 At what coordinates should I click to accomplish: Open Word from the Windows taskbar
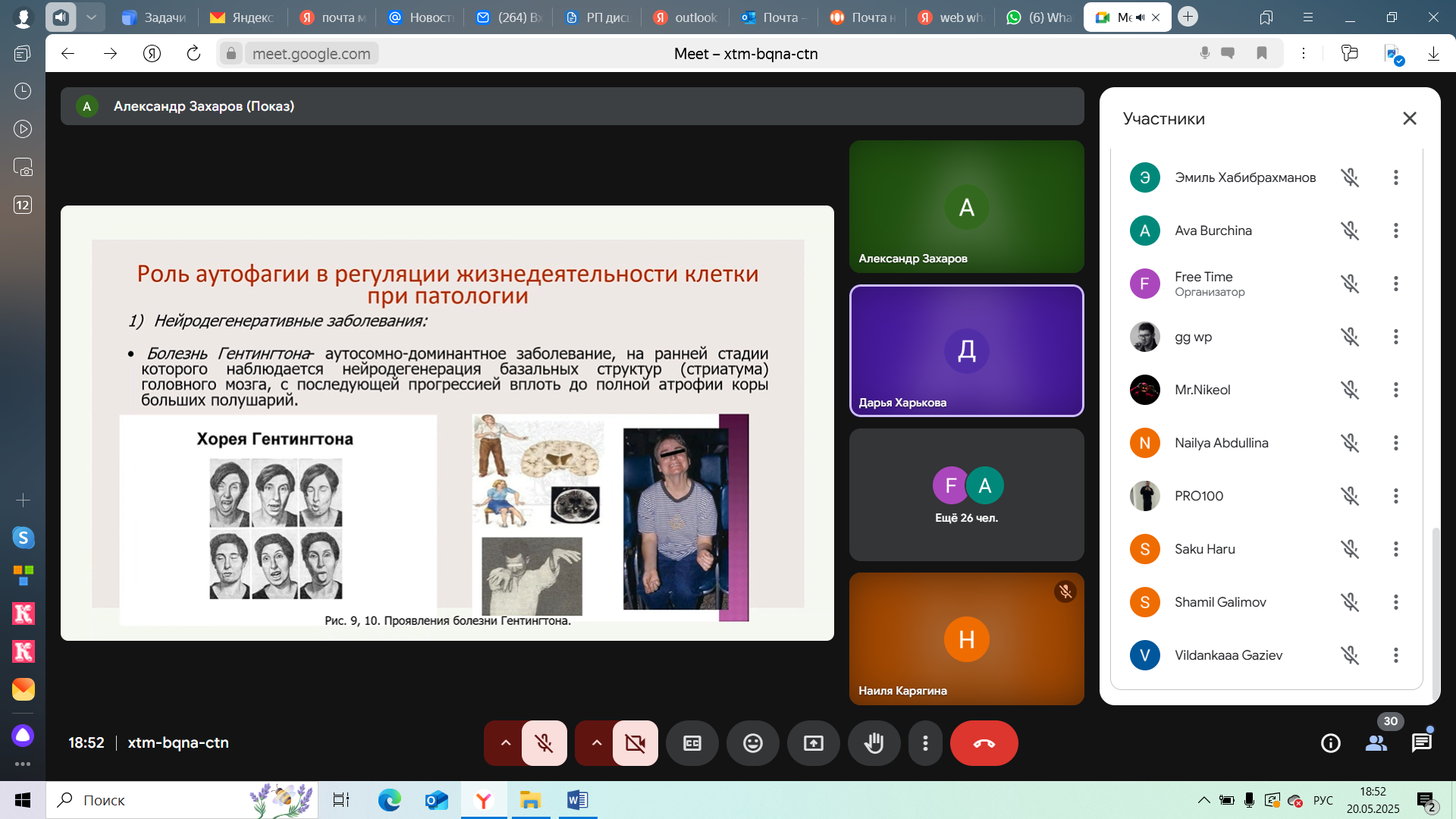577,800
